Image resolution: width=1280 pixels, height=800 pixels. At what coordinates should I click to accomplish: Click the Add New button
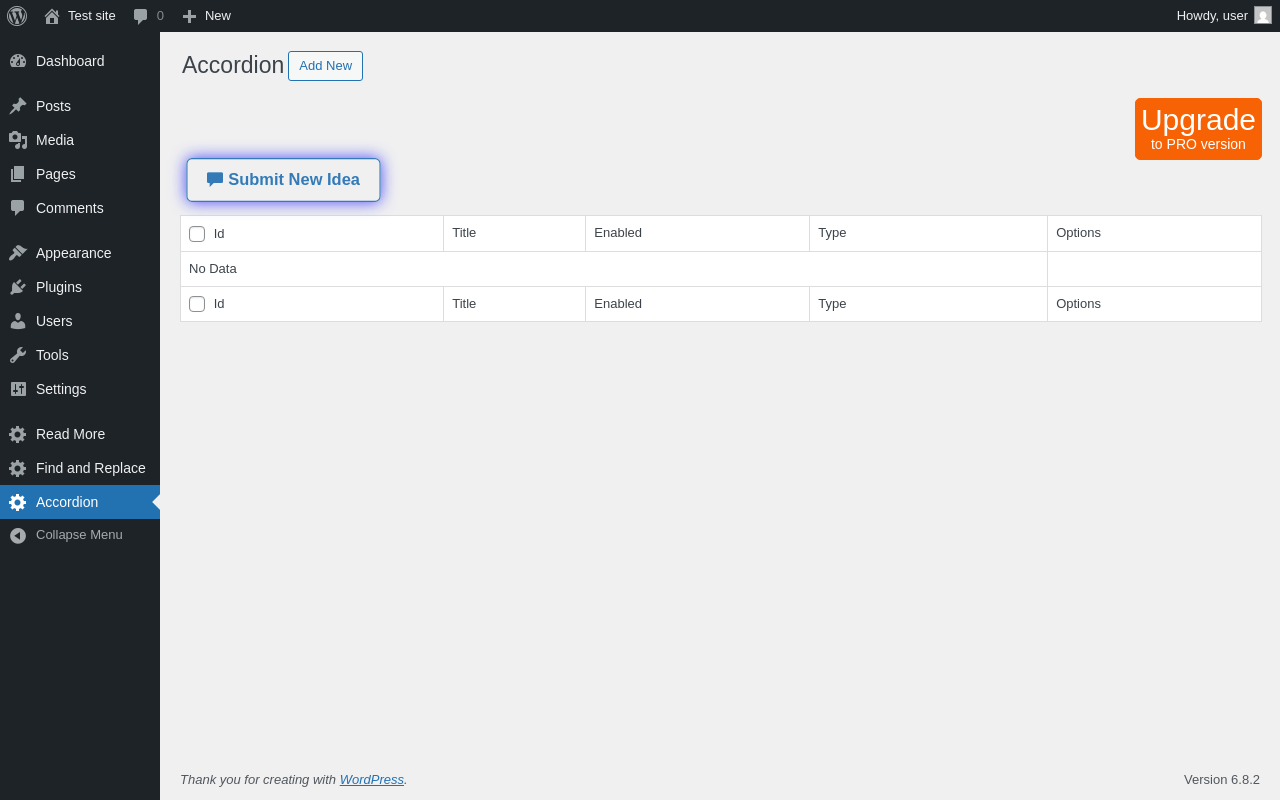tap(325, 66)
